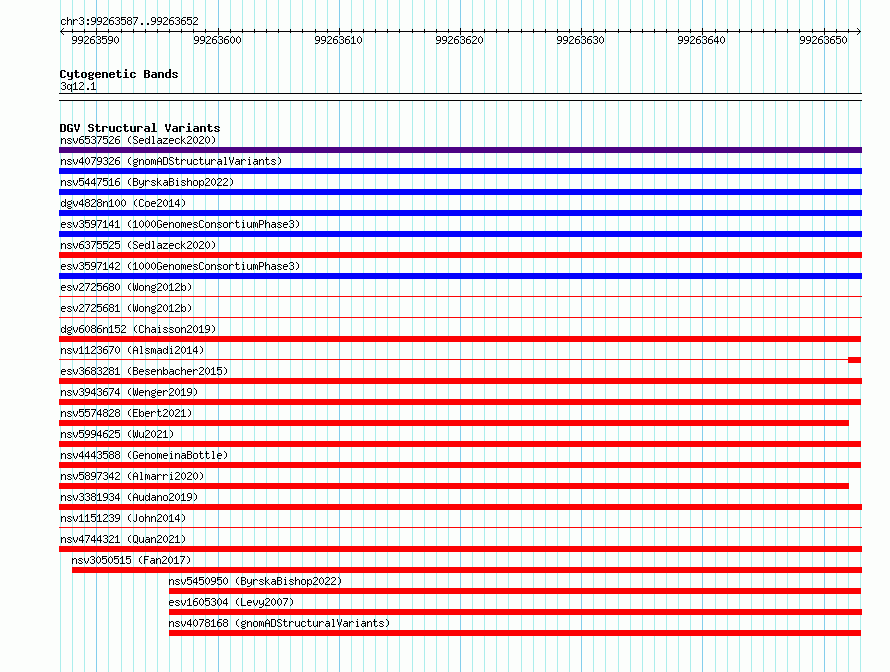Click the red bar under nsv3943674
This screenshot has width=890, height=672.
tap(460, 402)
